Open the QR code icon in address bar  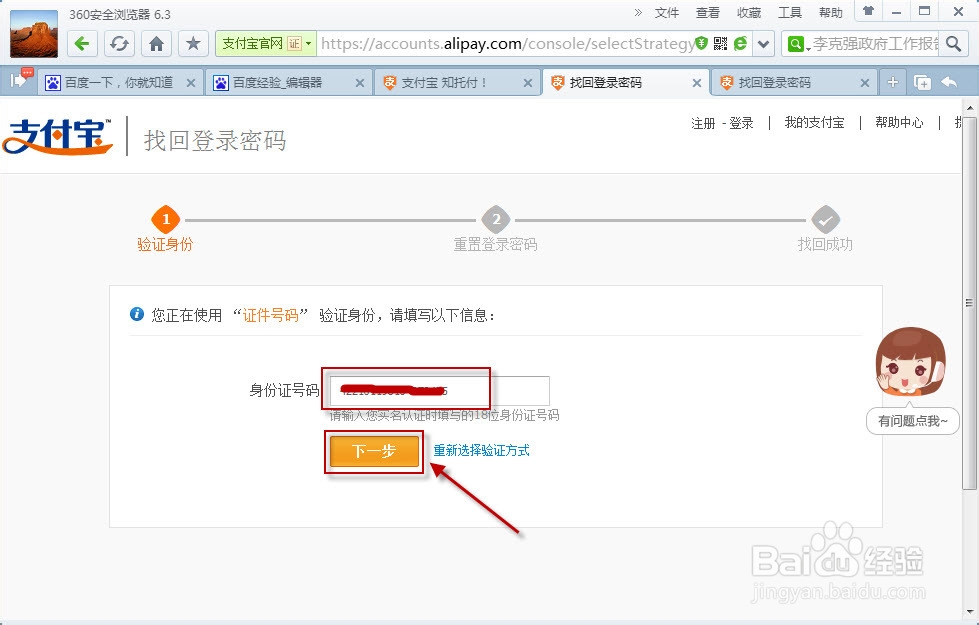[719, 44]
